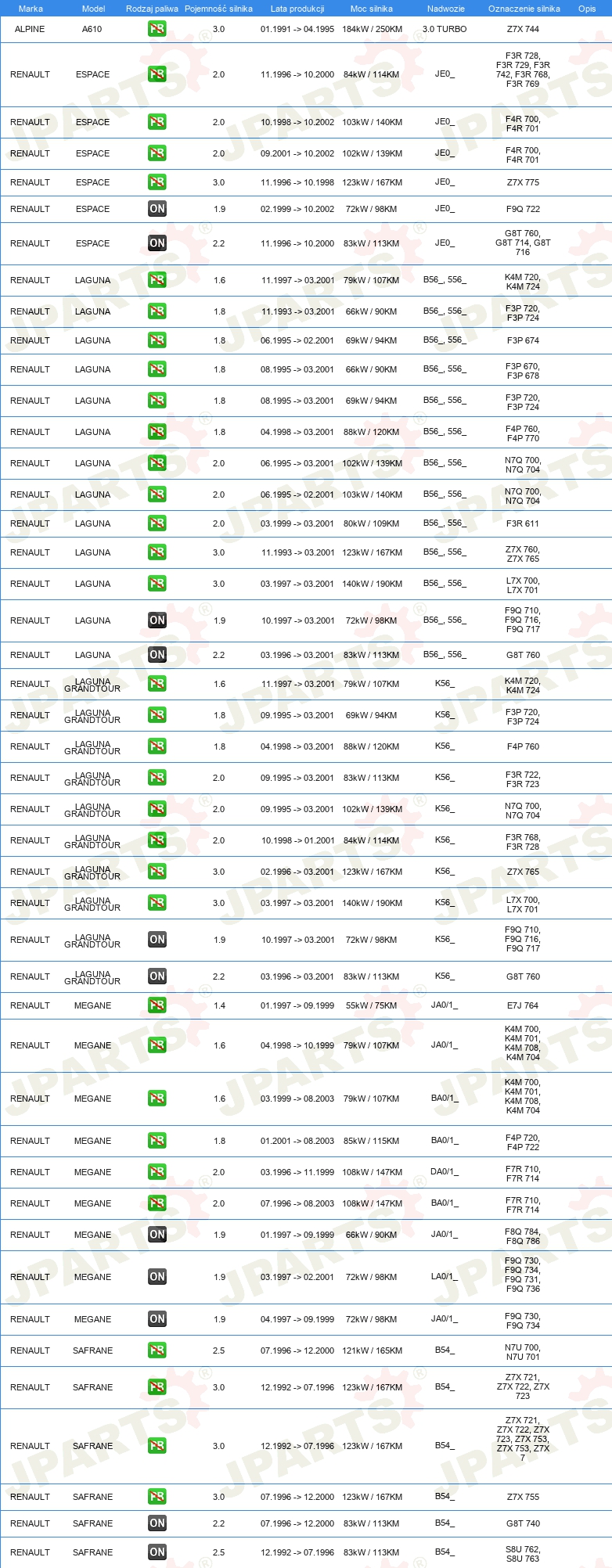The image size is (612, 1568).
Task: Click ON diesel icon in Megane F8Q 784 row
Action: tap(157, 1235)
